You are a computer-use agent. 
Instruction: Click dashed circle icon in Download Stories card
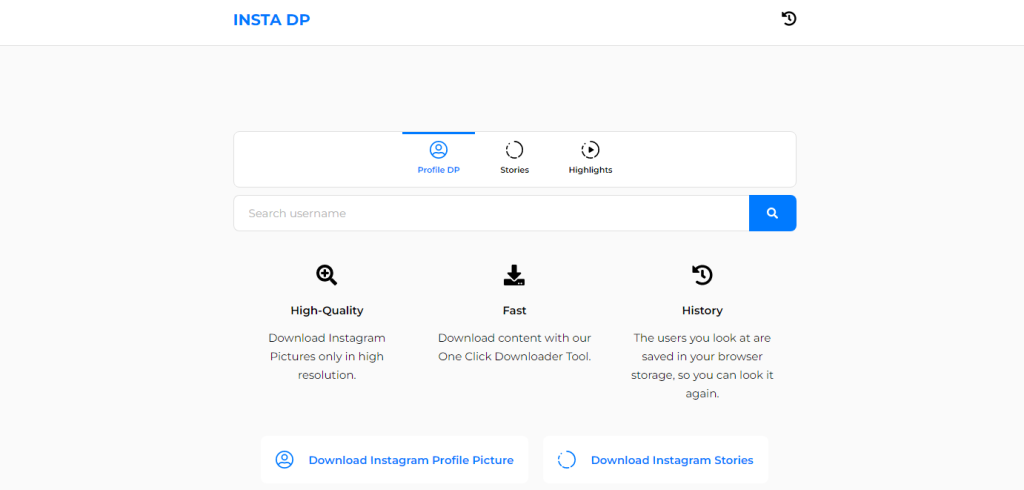pos(567,460)
